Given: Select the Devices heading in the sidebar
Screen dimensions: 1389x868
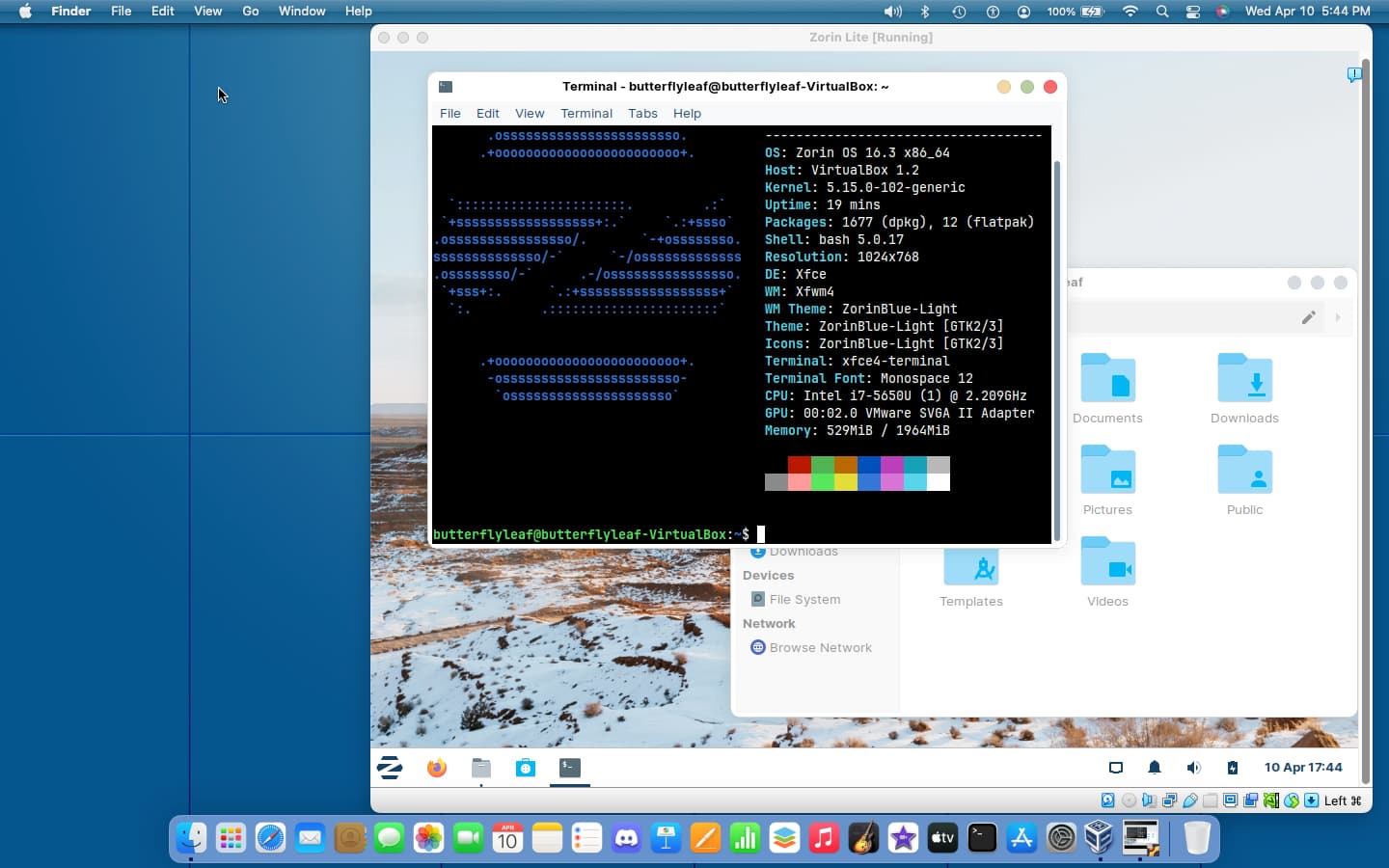Looking at the screenshot, I should pyautogui.click(x=769, y=575).
